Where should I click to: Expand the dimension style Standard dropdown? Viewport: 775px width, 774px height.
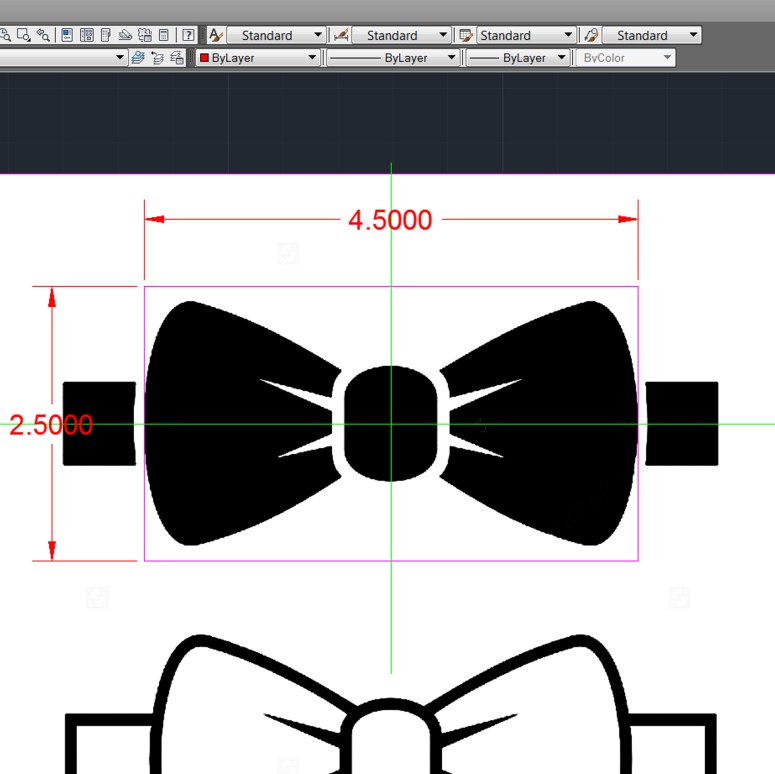click(x=401, y=35)
